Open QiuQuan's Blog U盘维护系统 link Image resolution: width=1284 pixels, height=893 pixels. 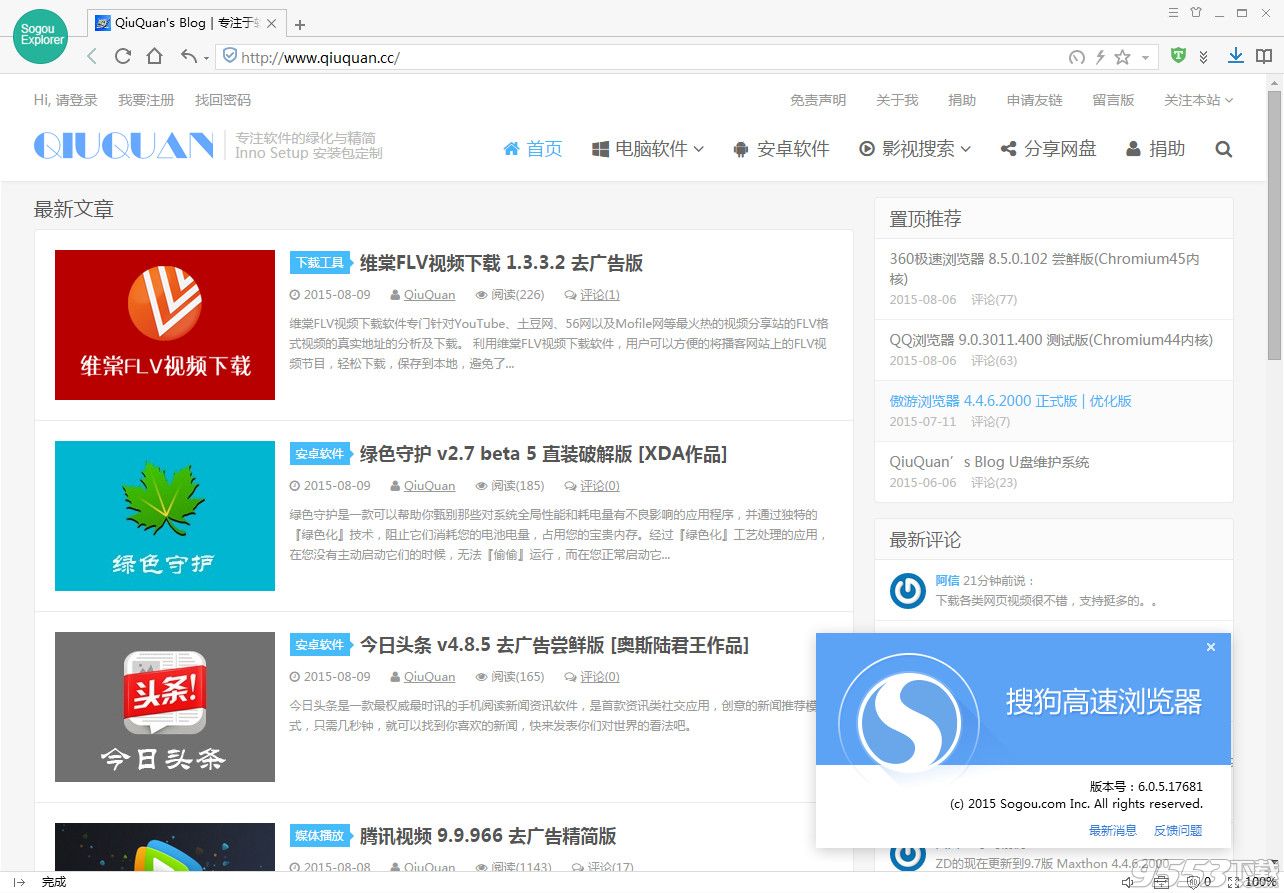pos(989,462)
